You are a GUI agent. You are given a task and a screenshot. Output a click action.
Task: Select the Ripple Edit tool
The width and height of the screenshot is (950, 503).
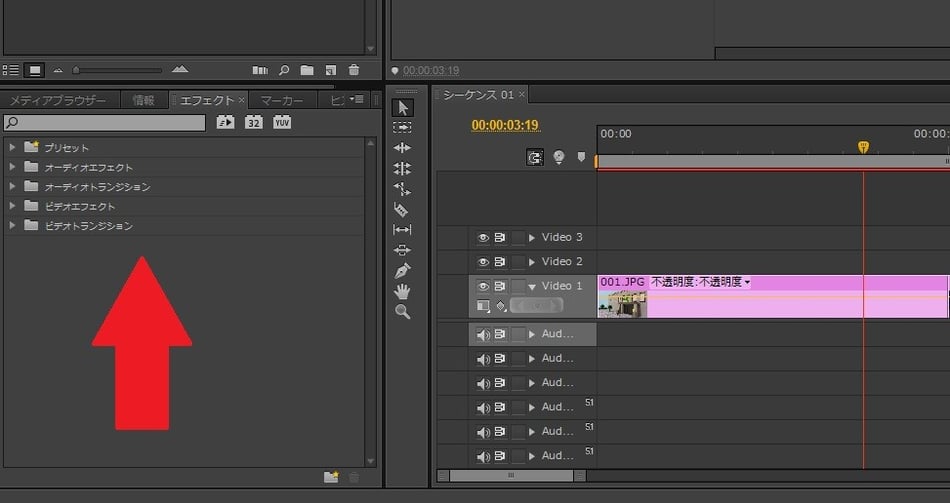(x=402, y=148)
